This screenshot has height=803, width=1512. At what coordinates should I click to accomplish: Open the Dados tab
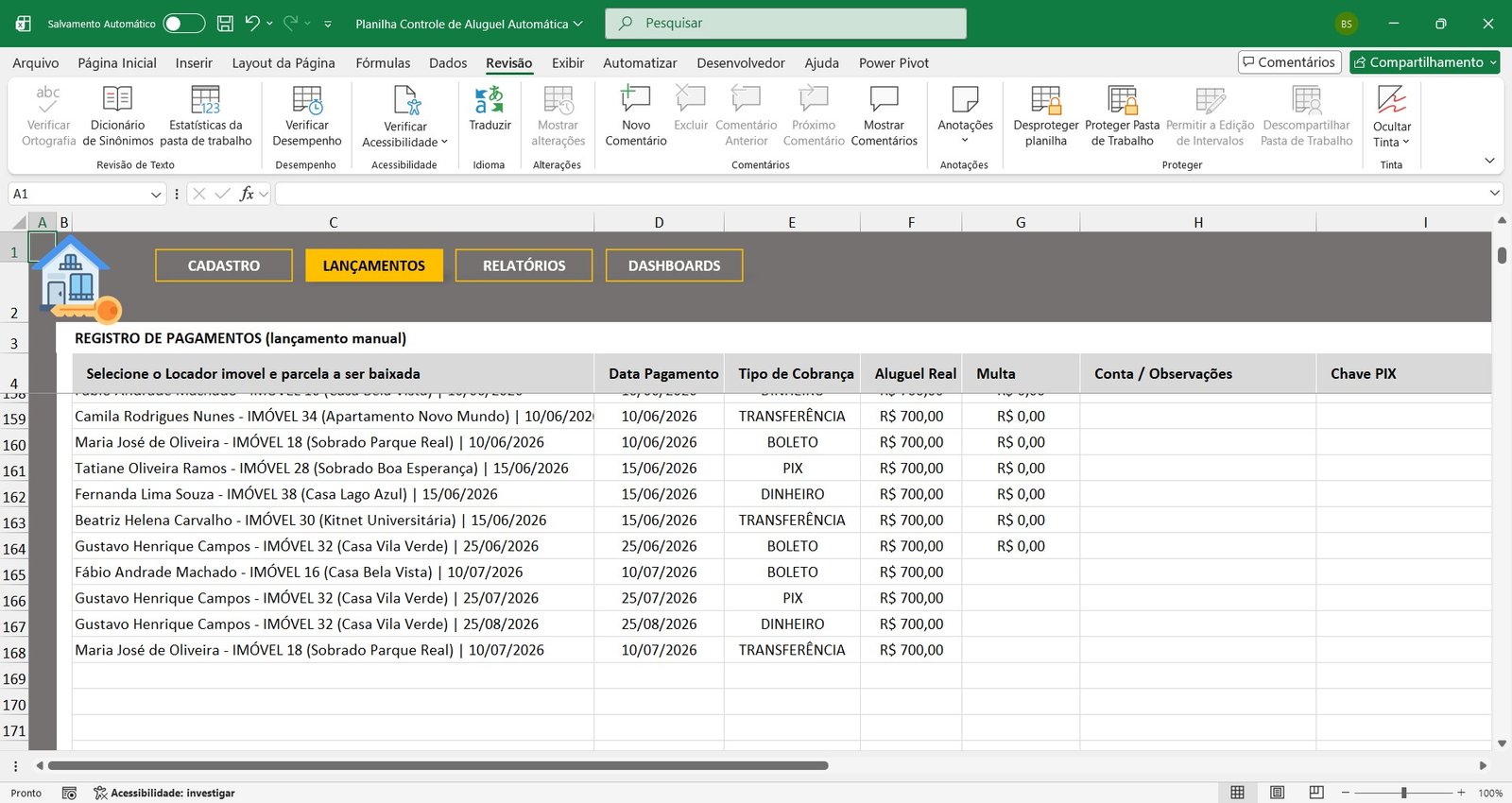(448, 63)
